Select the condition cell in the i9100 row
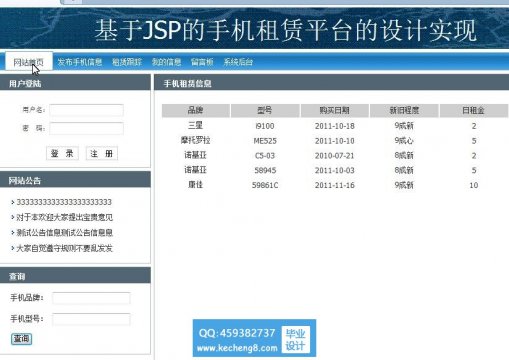This screenshot has width=509, height=360. (404, 126)
